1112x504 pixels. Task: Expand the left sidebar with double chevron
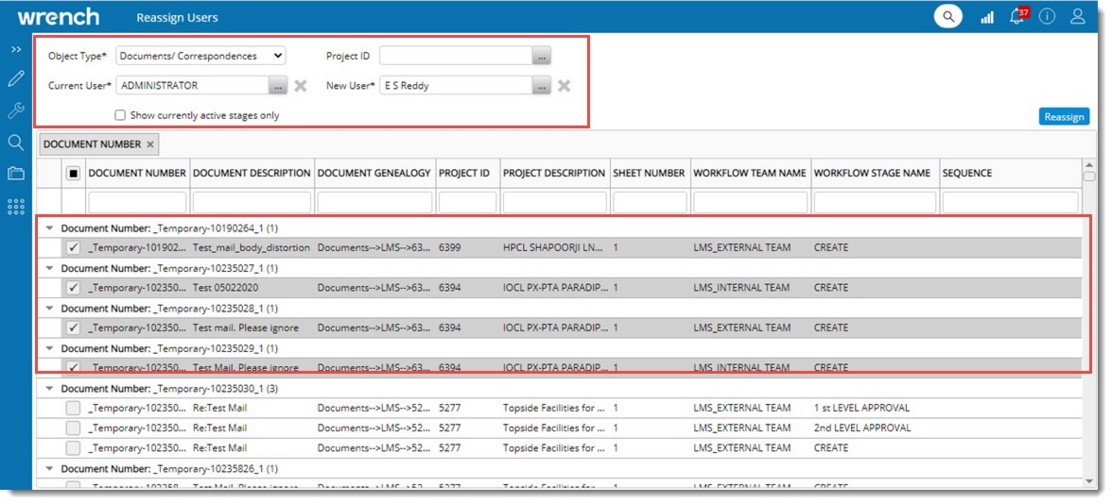(x=15, y=49)
